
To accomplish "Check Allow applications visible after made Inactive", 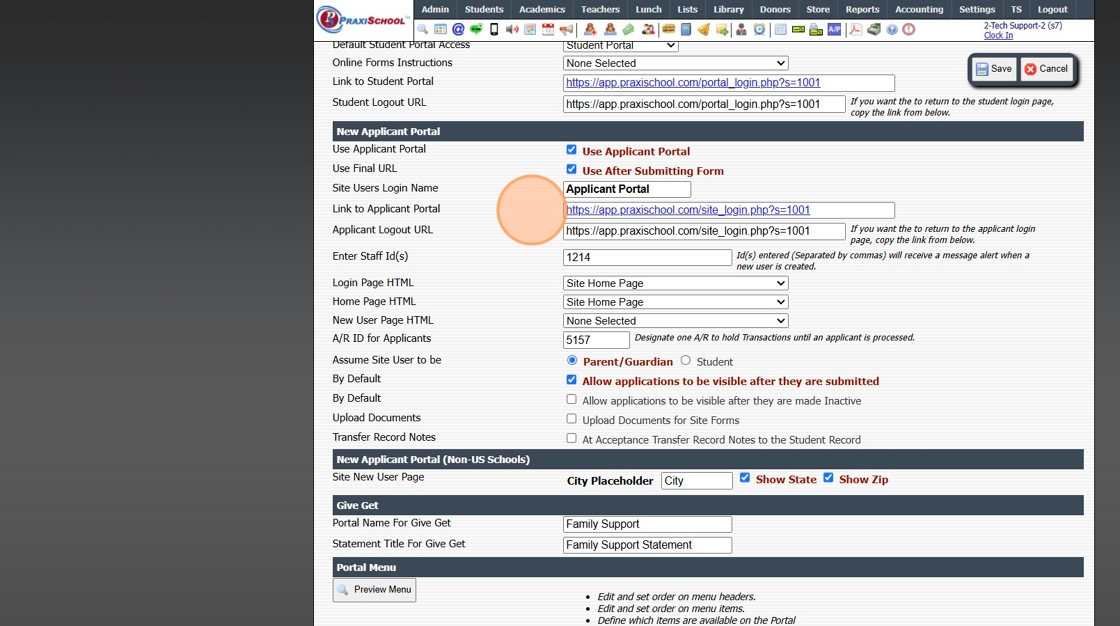I will pos(571,399).
